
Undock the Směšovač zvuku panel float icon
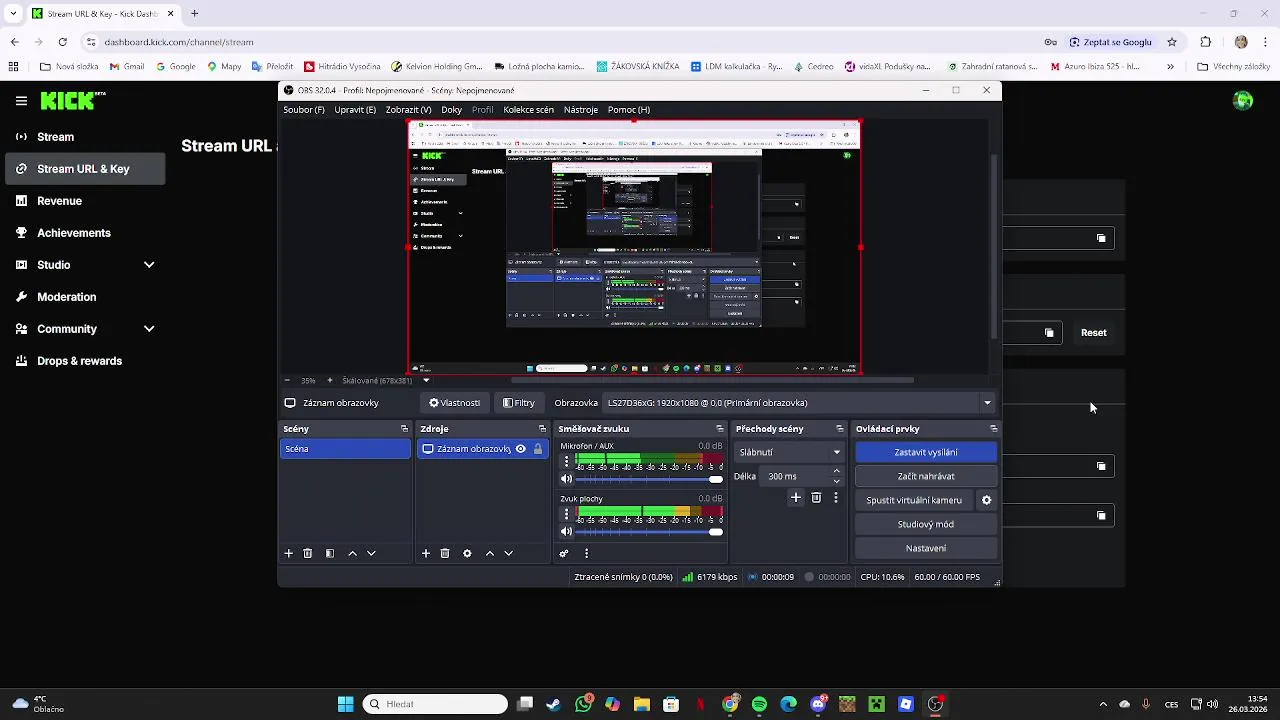719,429
